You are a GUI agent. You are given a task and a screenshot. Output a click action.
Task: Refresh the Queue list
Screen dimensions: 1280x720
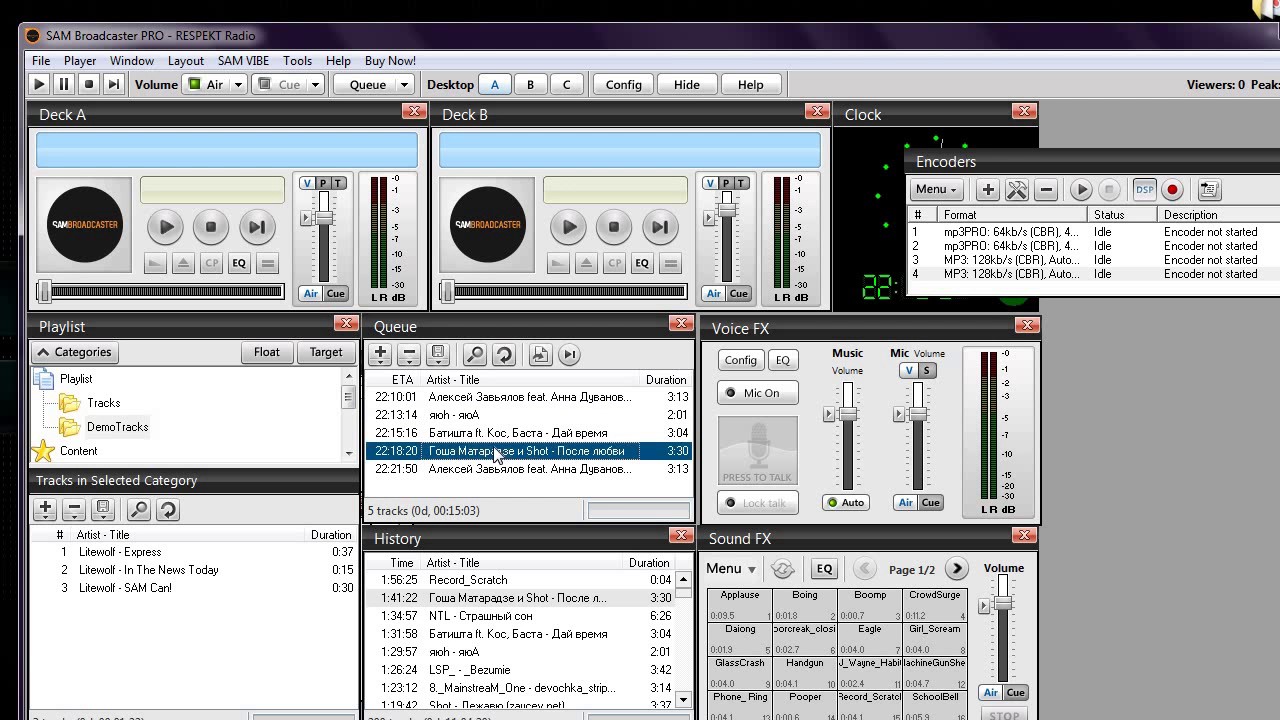(504, 354)
